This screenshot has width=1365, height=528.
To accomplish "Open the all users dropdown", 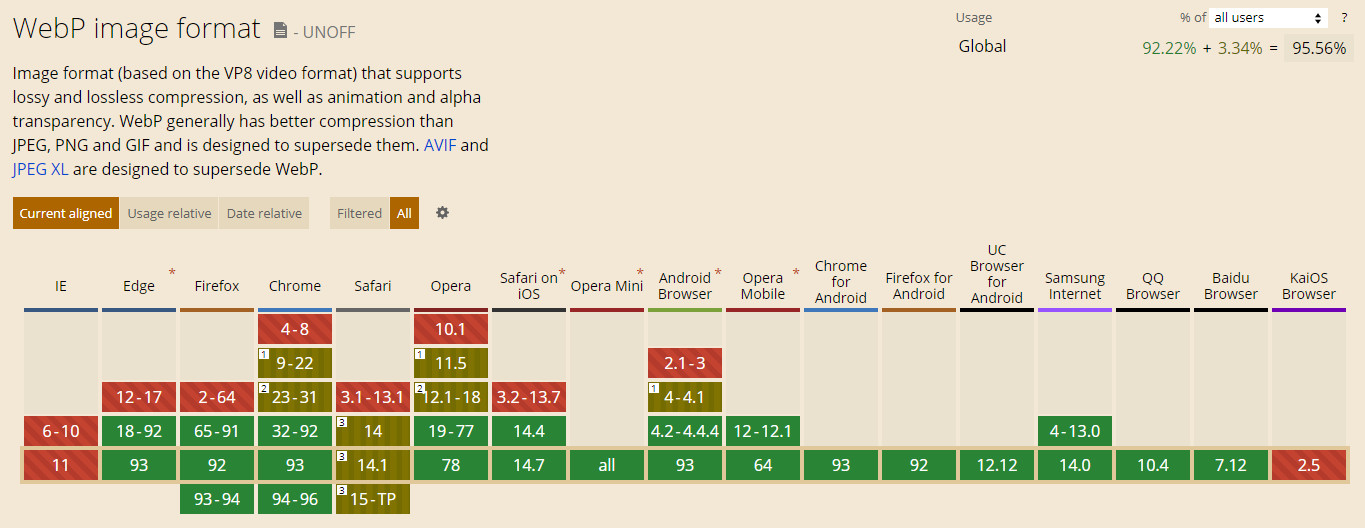I will pos(1268,18).
